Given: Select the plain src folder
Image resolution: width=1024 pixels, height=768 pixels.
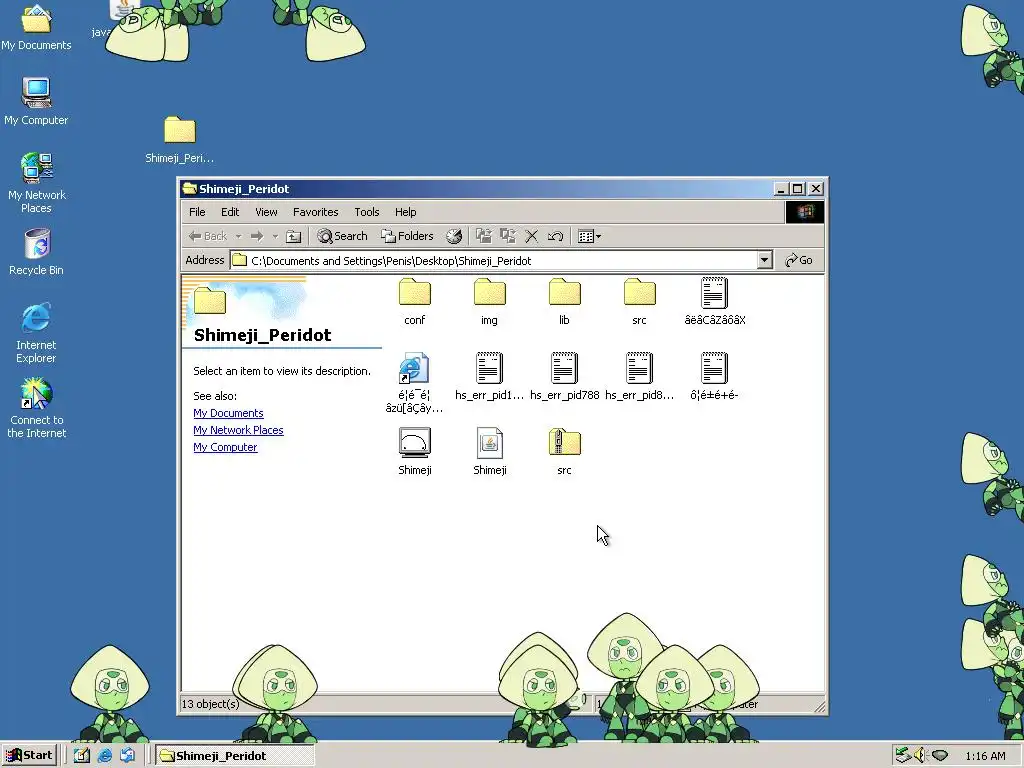Looking at the screenshot, I should 639,302.
